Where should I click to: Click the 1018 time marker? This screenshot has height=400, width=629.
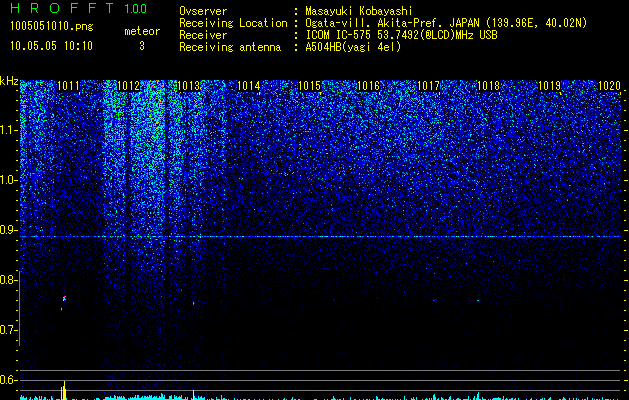[489, 86]
